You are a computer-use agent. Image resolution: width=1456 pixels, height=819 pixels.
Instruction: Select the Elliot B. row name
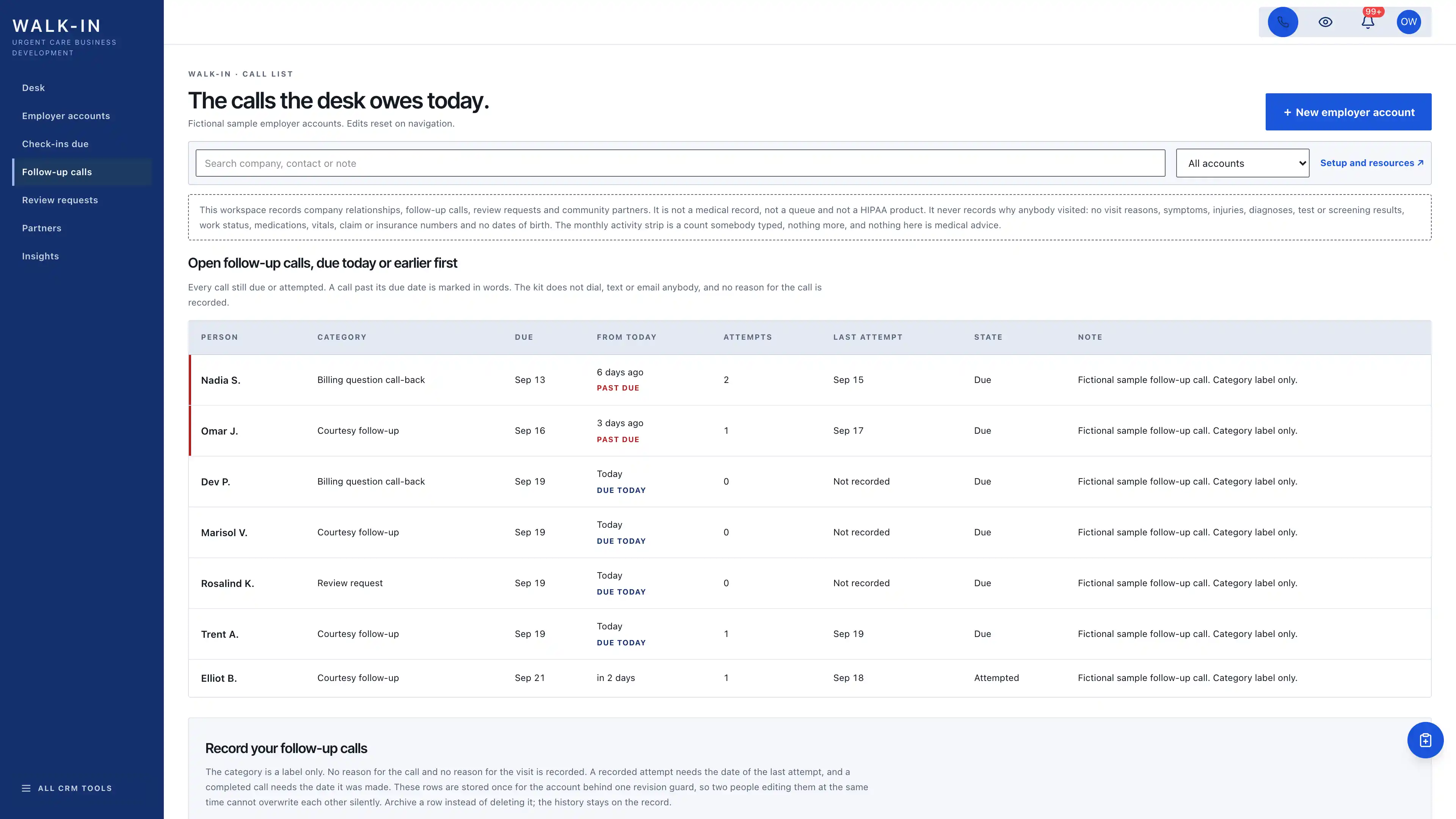(x=219, y=678)
